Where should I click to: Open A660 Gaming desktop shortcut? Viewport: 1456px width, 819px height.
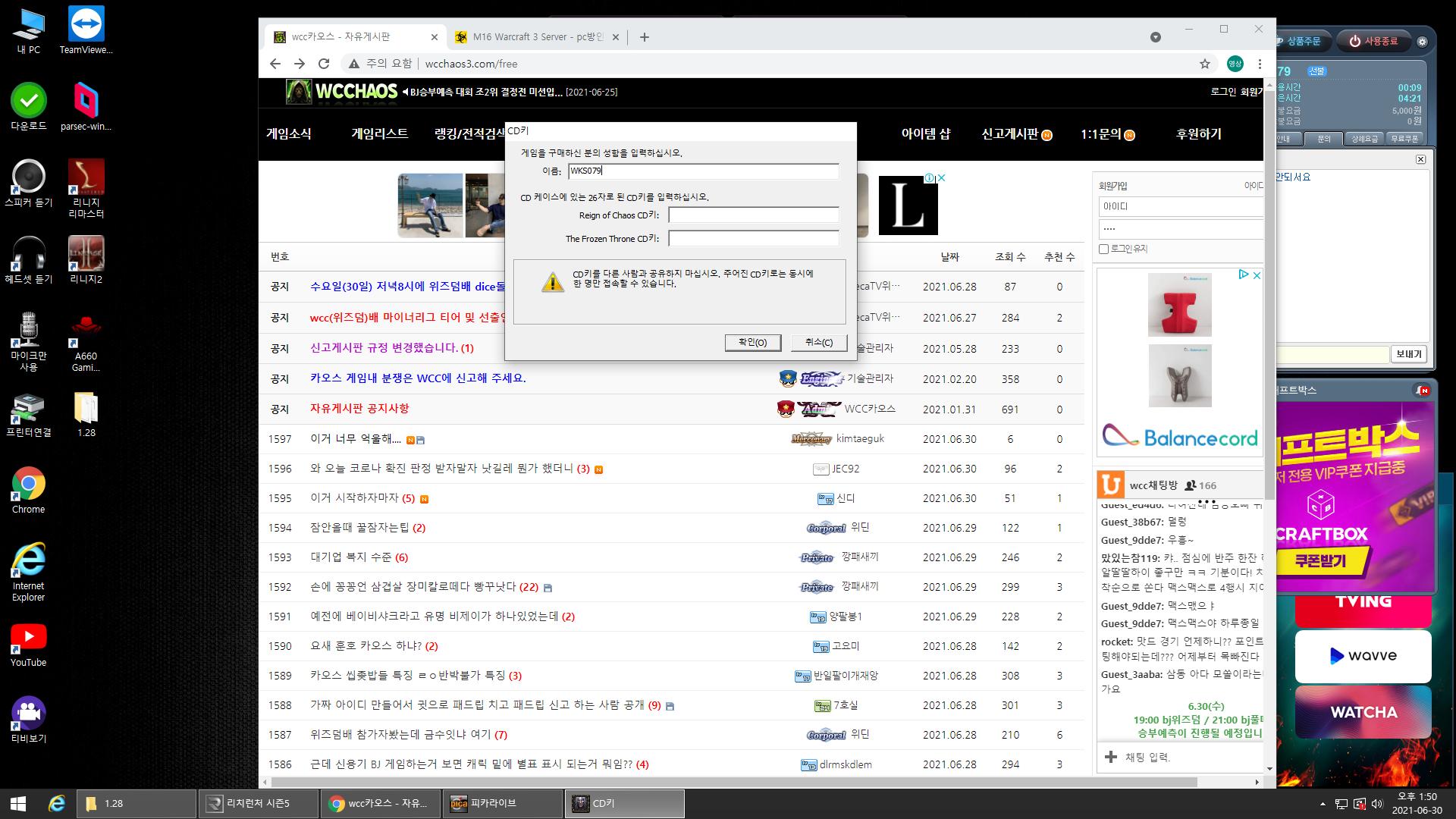(x=86, y=342)
